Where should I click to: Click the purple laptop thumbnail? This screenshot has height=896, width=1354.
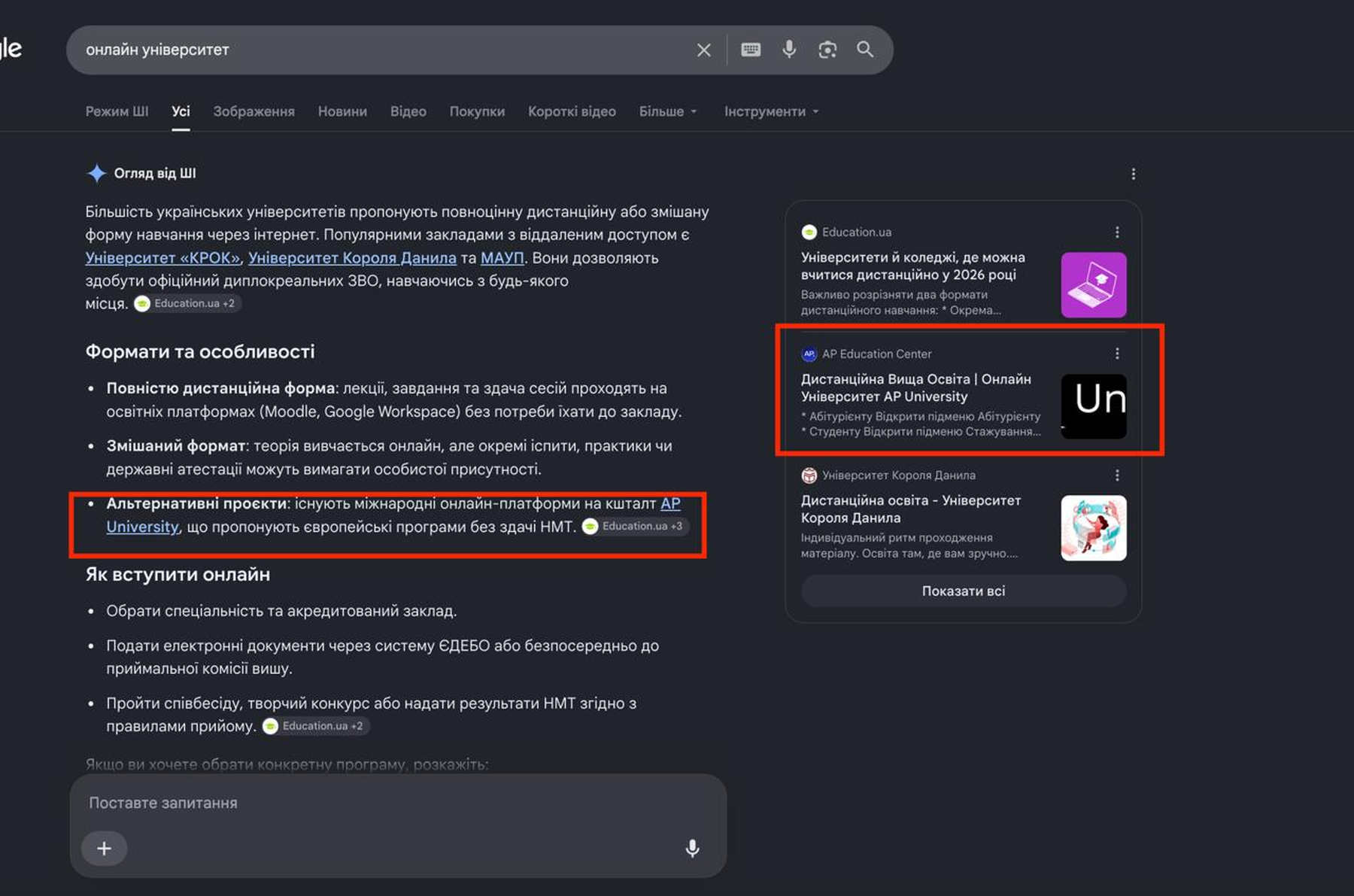1094,284
